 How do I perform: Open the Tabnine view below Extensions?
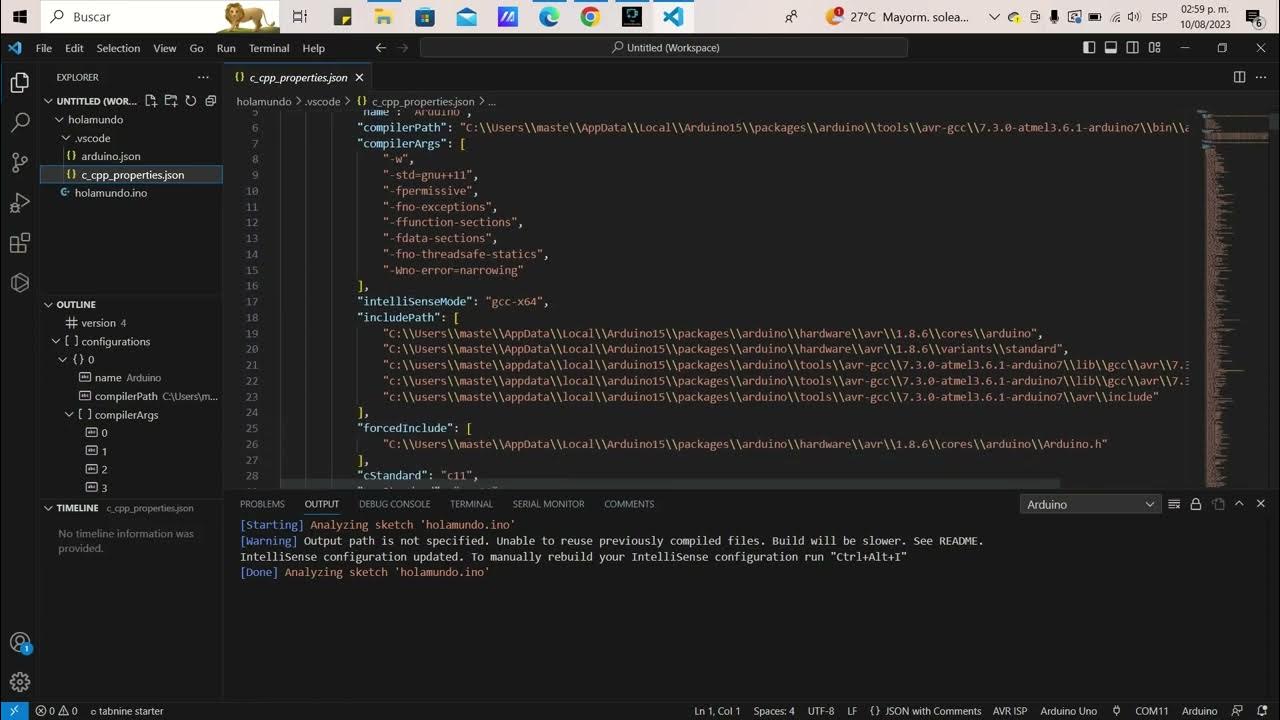[x=19, y=283]
